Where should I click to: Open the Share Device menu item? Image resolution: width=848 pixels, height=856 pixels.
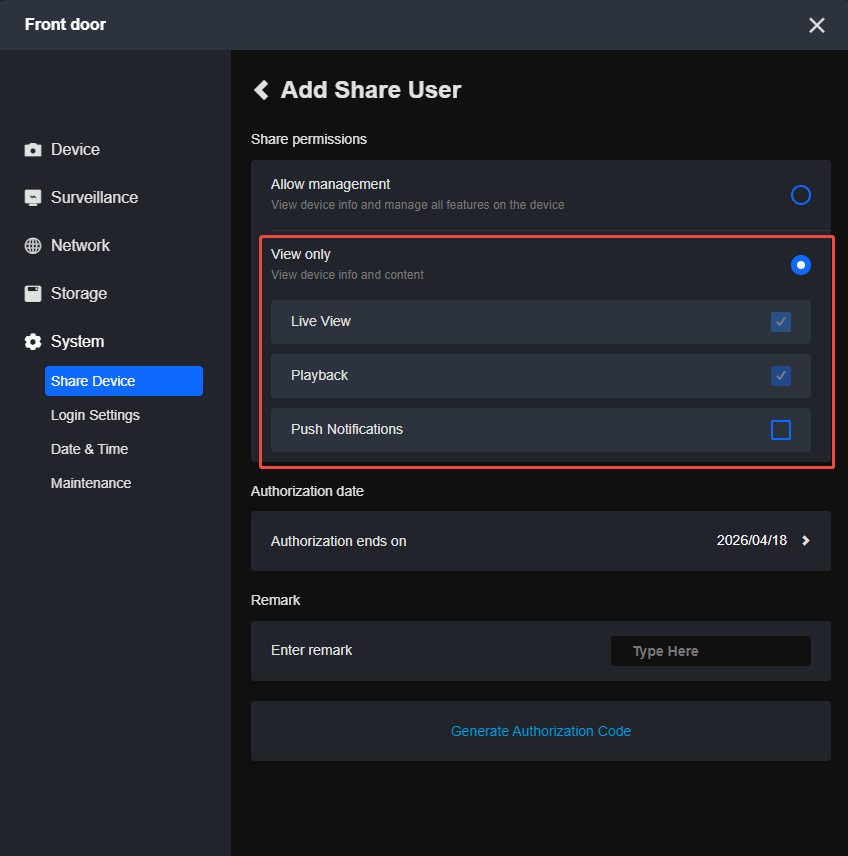pyautogui.click(x=123, y=381)
